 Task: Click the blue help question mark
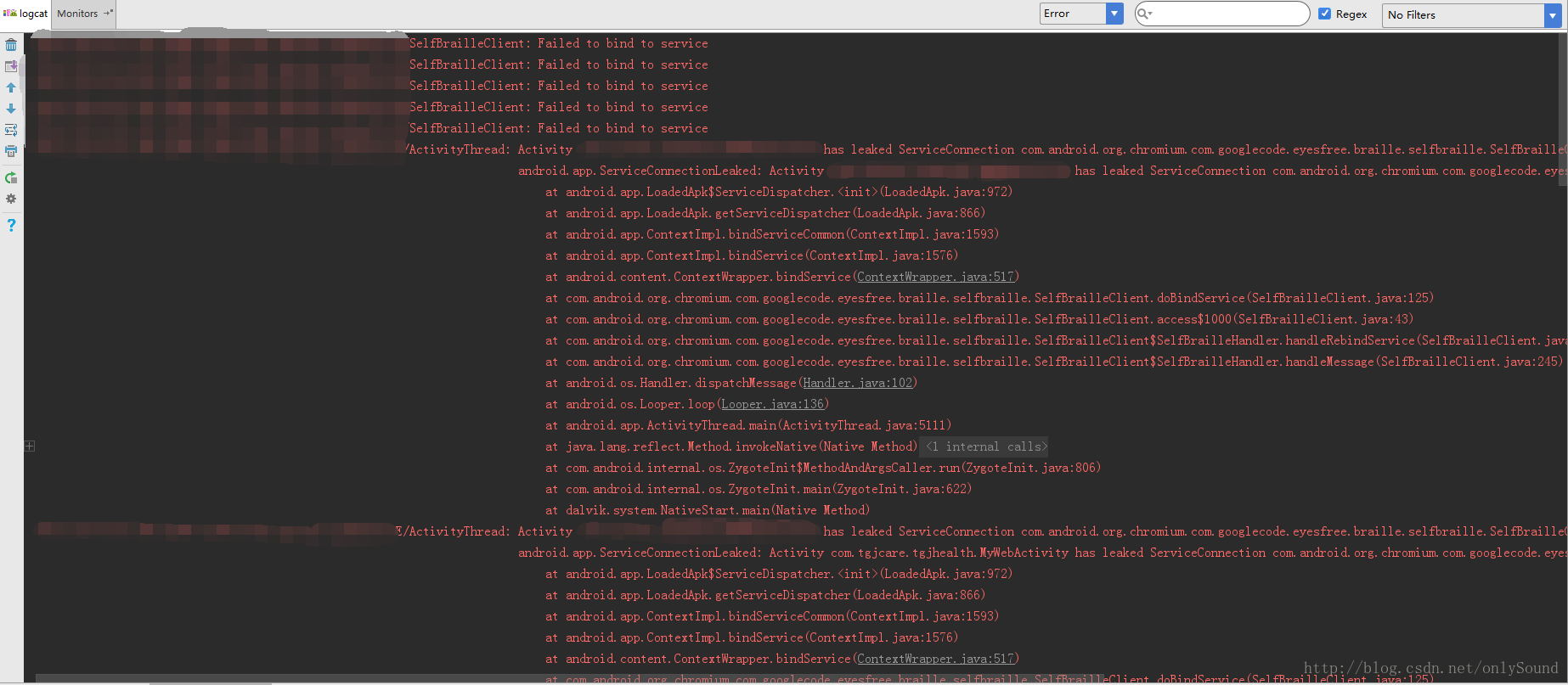[x=11, y=225]
